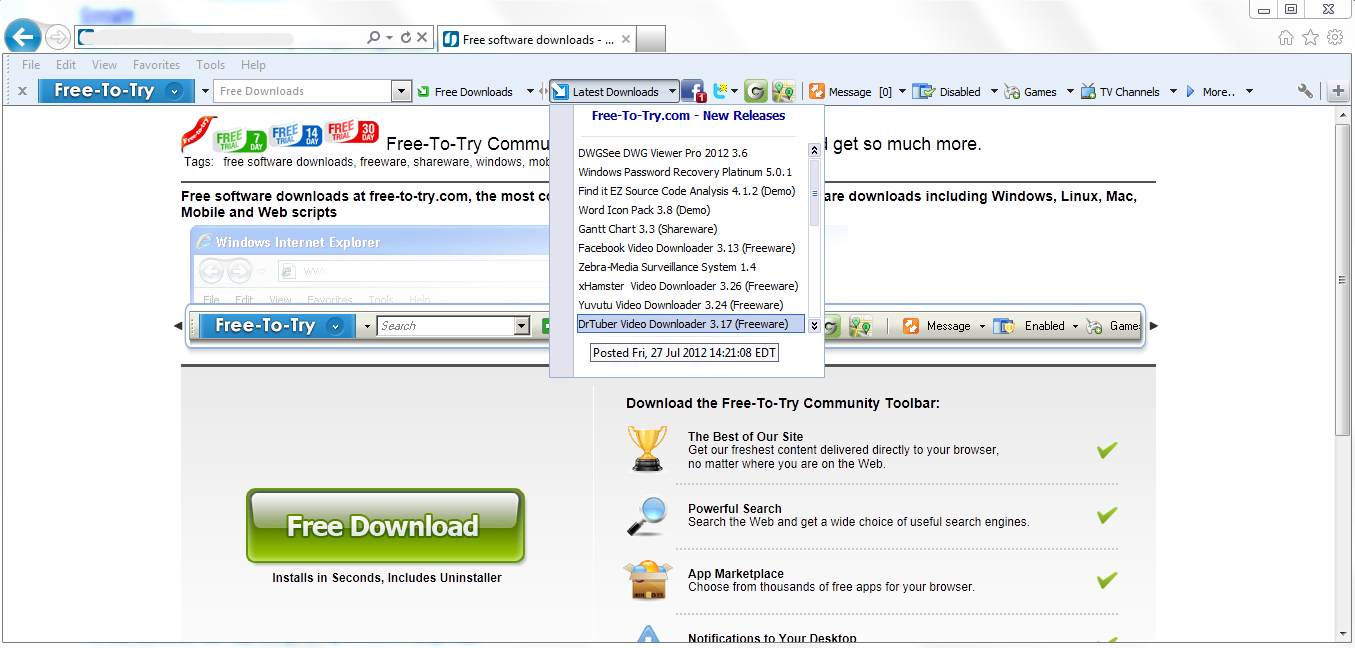Open the Free-To-Try.com New Releases header link
Viewport: 1355px width, 648px height.
tap(688, 115)
